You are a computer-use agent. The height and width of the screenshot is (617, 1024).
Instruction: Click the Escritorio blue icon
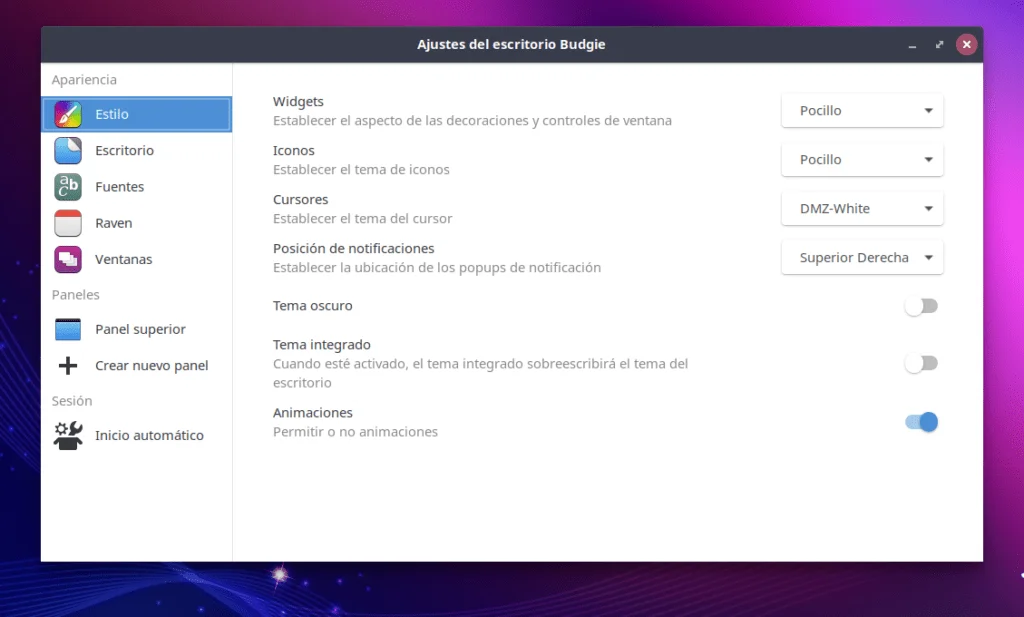coord(68,151)
